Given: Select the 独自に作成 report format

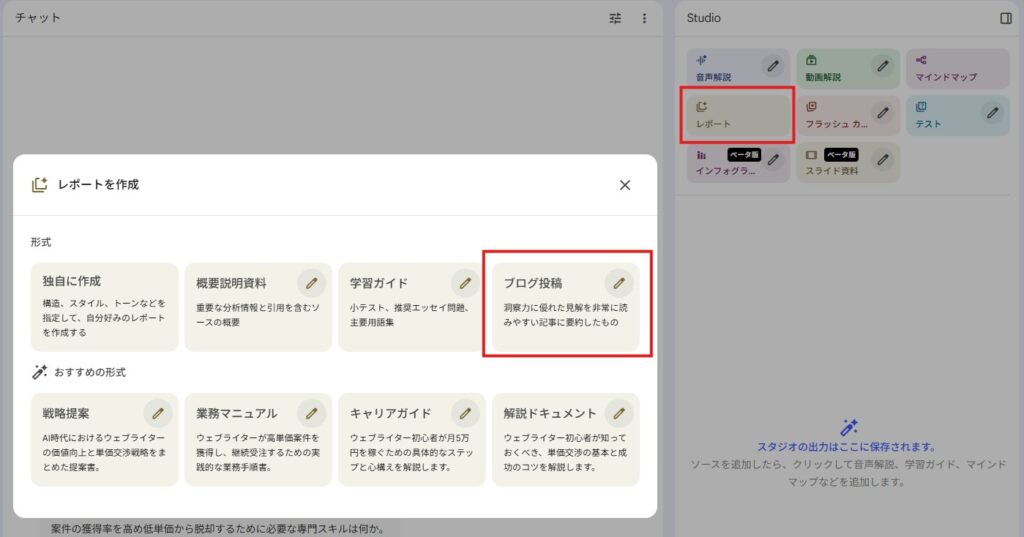Looking at the screenshot, I should tap(104, 307).
